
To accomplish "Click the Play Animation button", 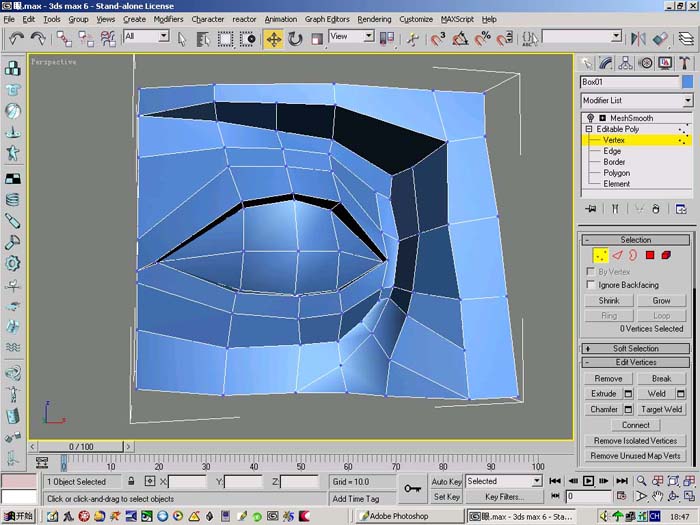I will [588, 481].
